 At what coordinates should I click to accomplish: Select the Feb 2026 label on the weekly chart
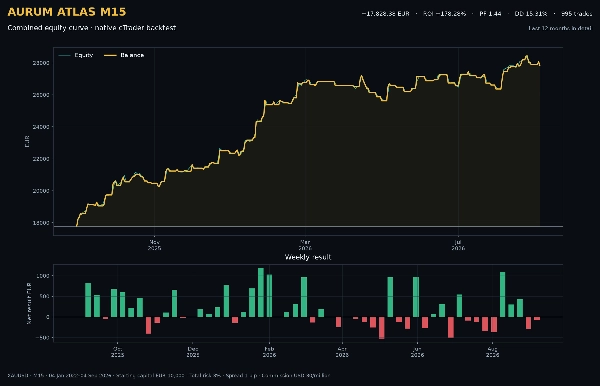[269, 352]
